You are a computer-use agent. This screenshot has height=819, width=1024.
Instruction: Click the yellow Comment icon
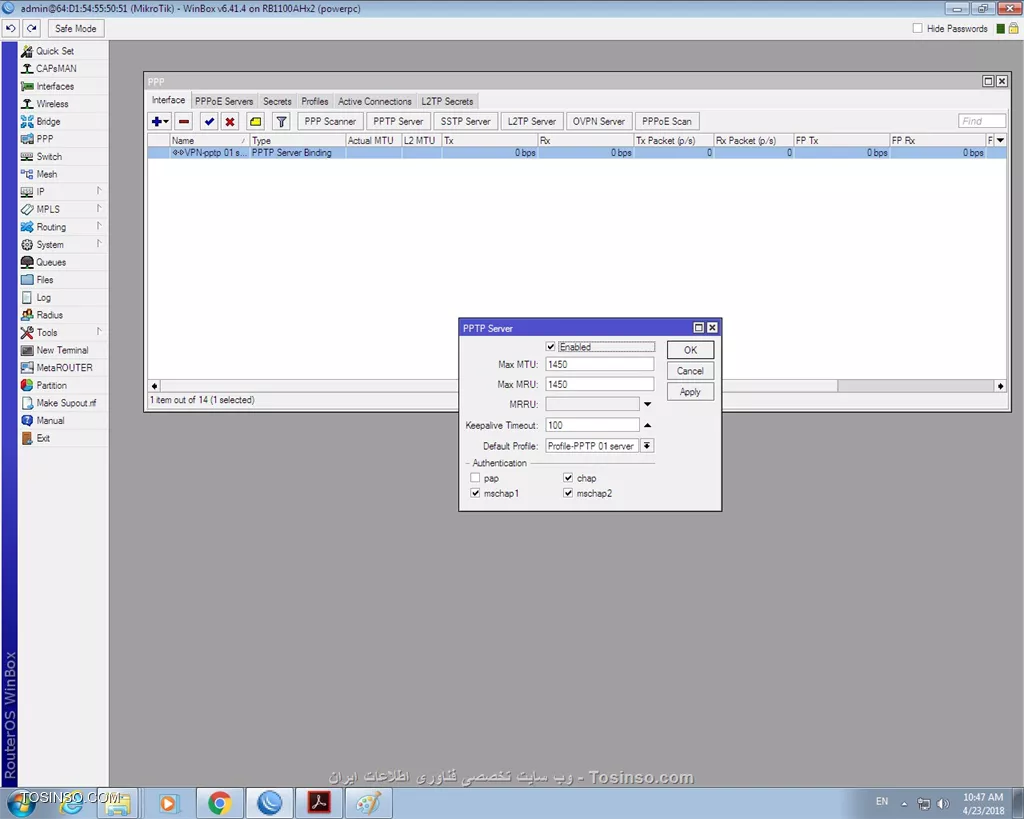[x=255, y=121]
